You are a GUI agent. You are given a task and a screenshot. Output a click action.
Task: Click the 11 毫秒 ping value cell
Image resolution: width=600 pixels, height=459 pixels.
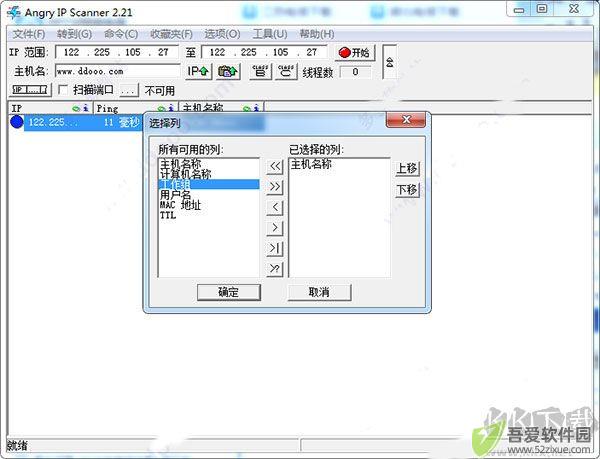pyautogui.click(x=122, y=122)
